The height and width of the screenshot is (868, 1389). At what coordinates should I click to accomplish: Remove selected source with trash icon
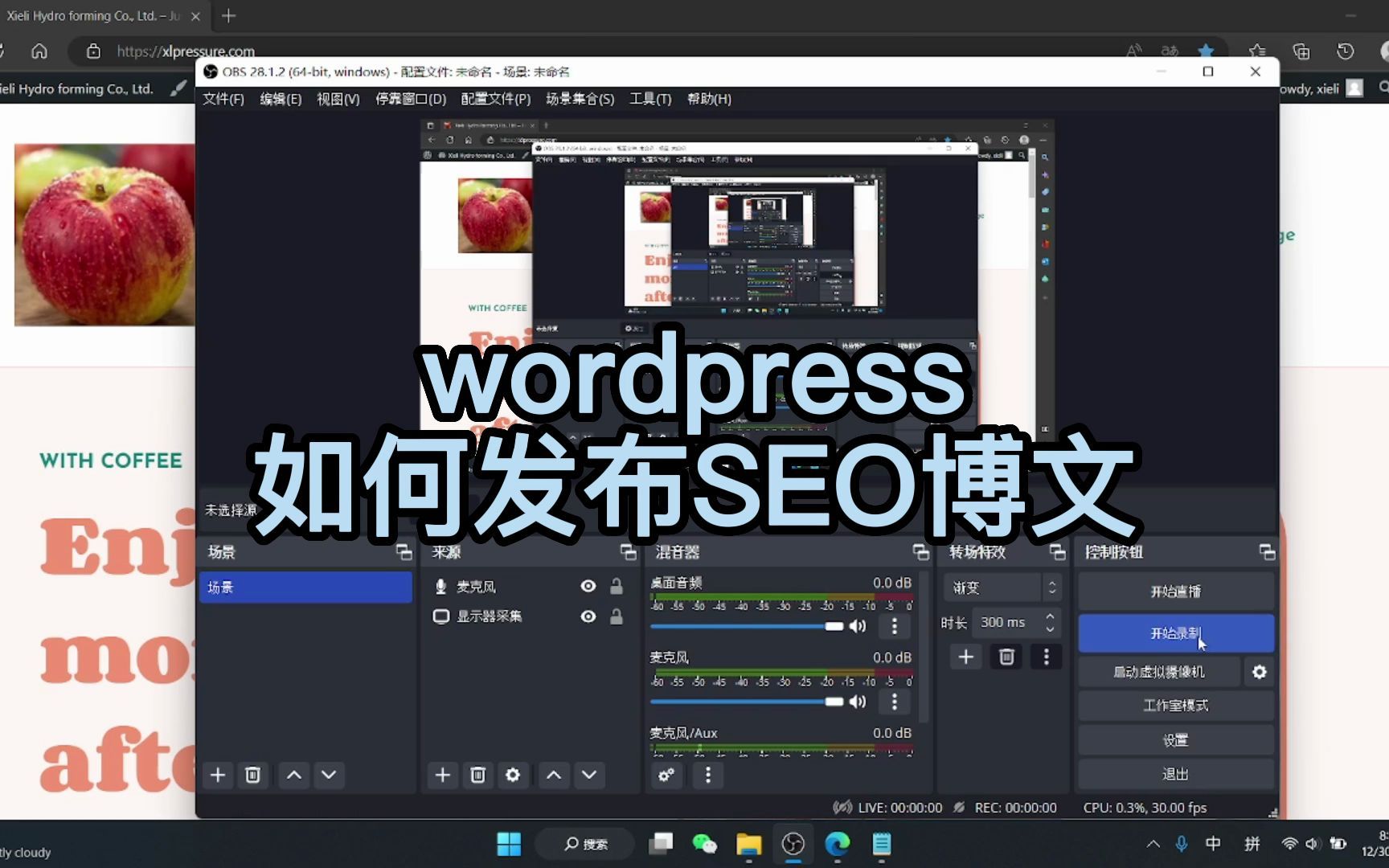(477, 775)
